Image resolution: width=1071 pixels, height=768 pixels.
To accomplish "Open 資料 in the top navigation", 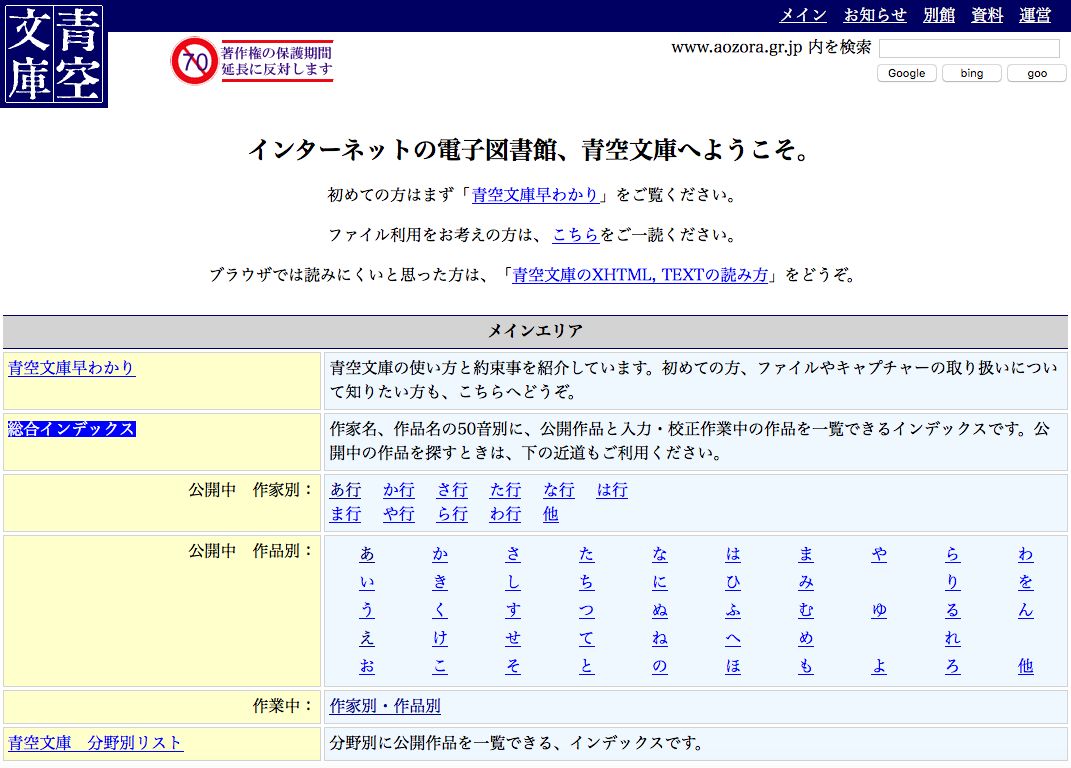I will click(x=987, y=15).
